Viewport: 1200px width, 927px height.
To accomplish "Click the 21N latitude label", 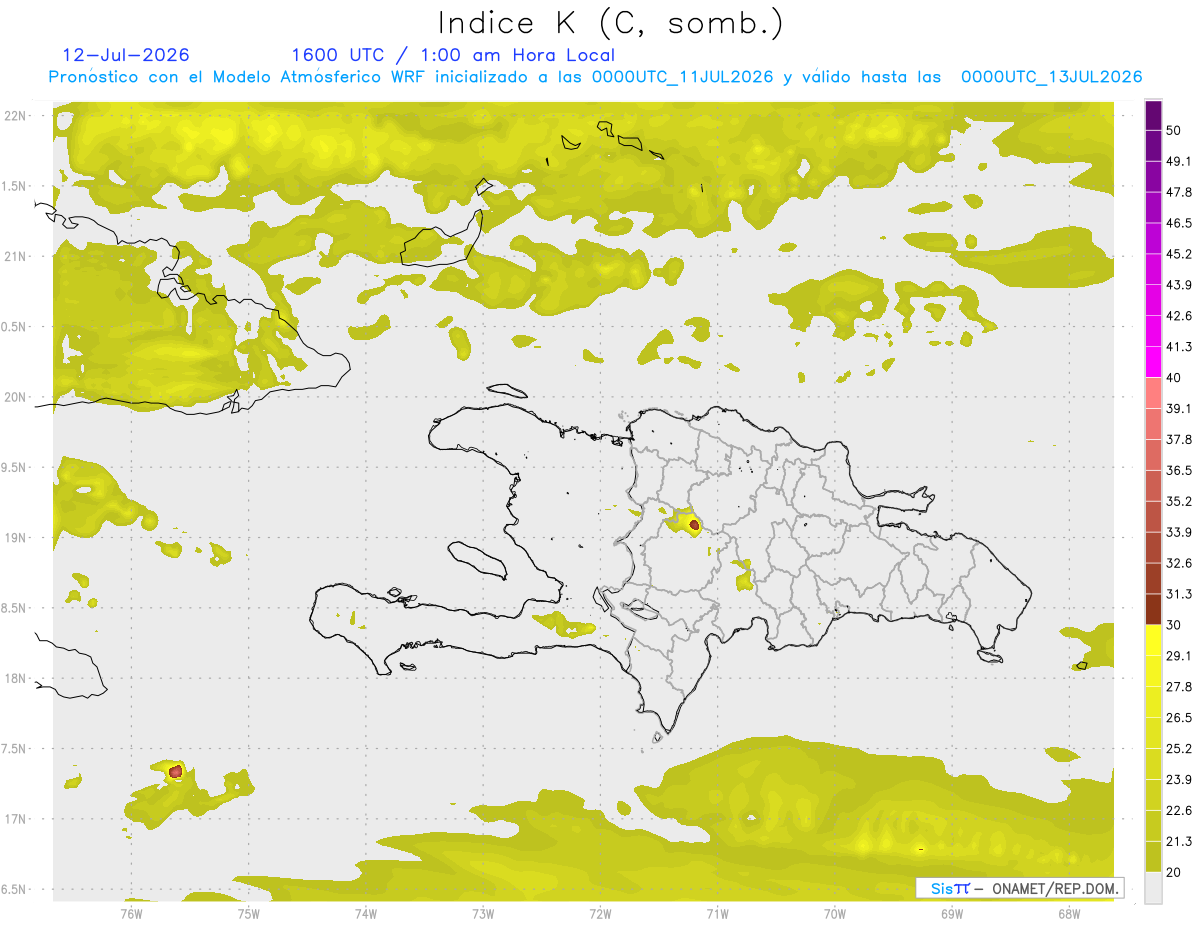I will click(x=15, y=256).
